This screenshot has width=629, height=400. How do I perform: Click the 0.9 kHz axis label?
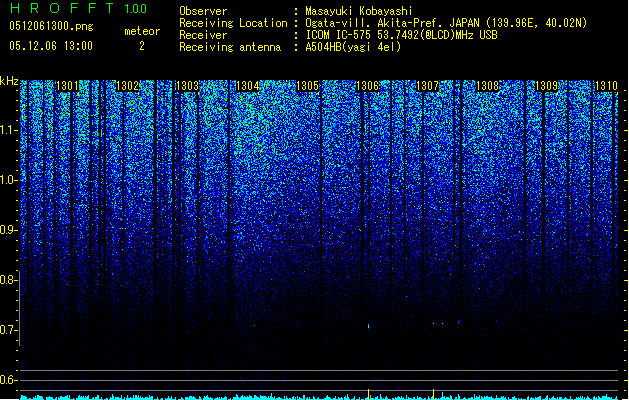[x=8, y=230]
